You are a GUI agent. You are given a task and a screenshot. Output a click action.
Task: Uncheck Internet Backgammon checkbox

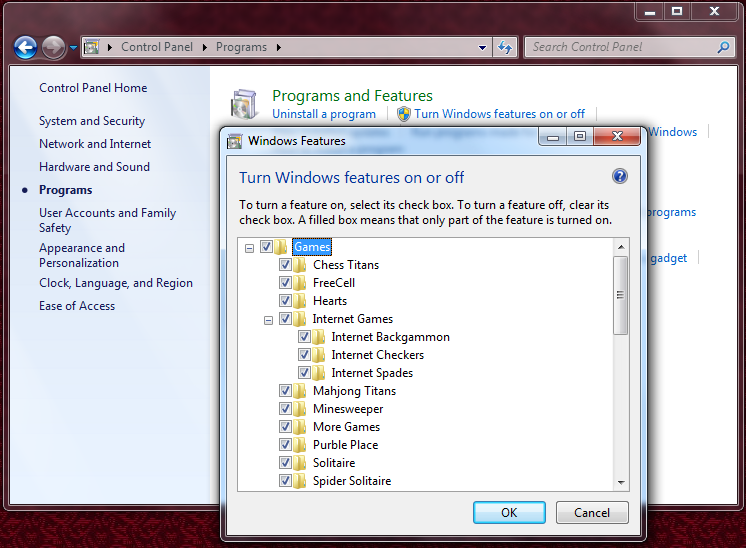point(304,337)
